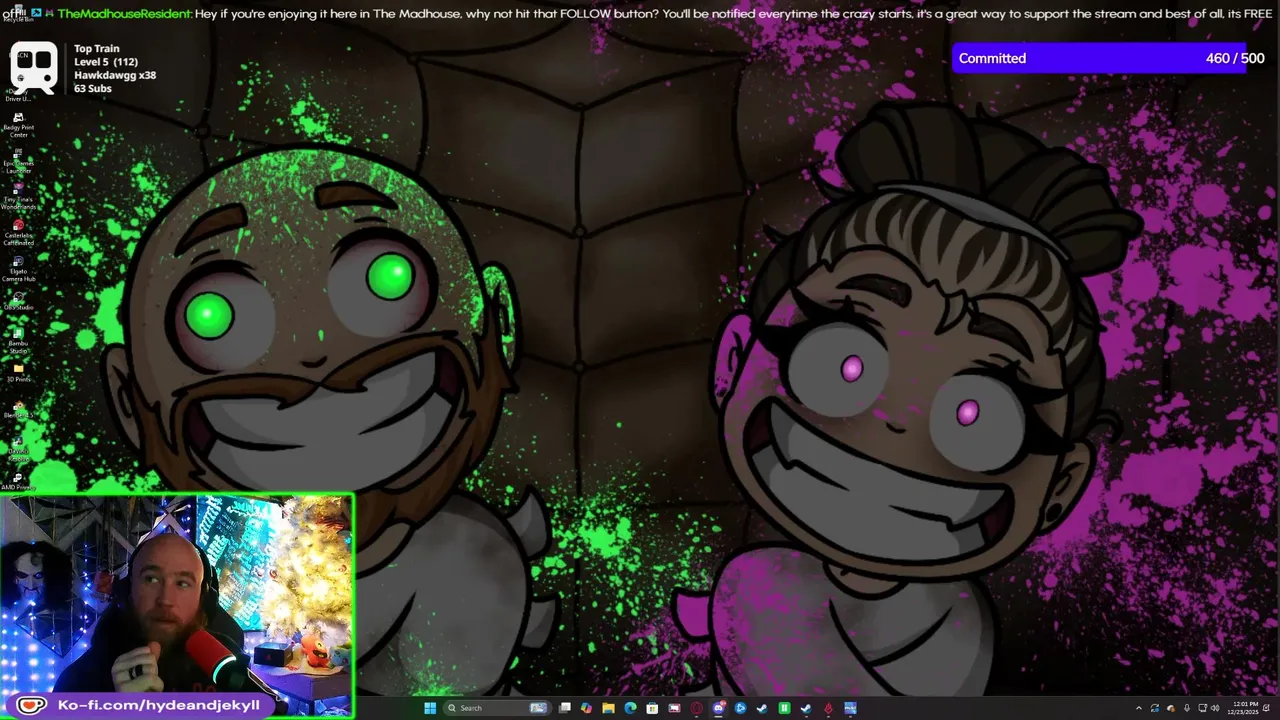The width and height of the screenshot is (1280, 720).
Task: Open the Windows Start menu
Action: (x=430, y=708)
